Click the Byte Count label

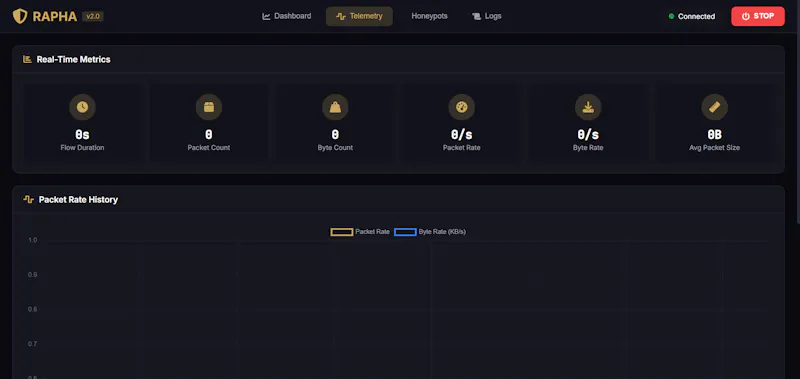click(335, 148)
